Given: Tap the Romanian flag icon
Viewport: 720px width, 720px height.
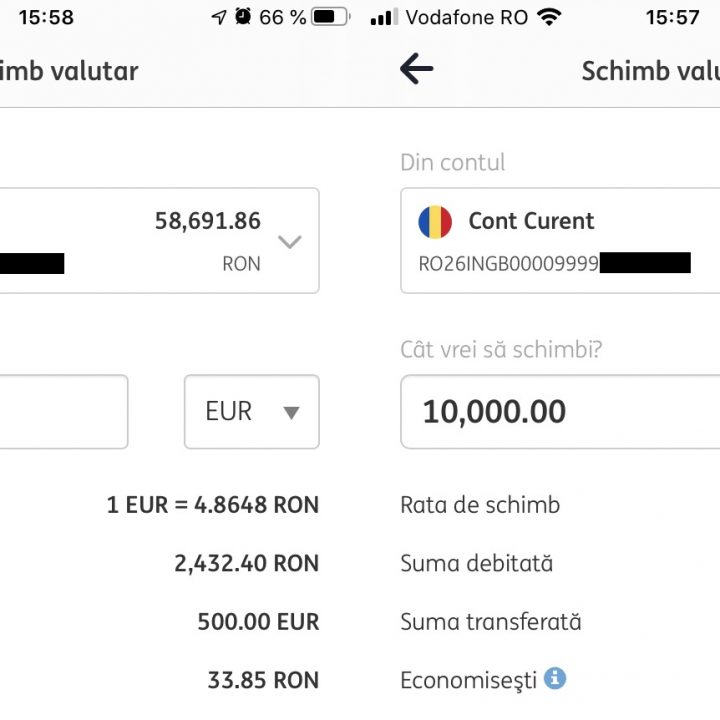Looking at the screenshot, I should (435, 222).
